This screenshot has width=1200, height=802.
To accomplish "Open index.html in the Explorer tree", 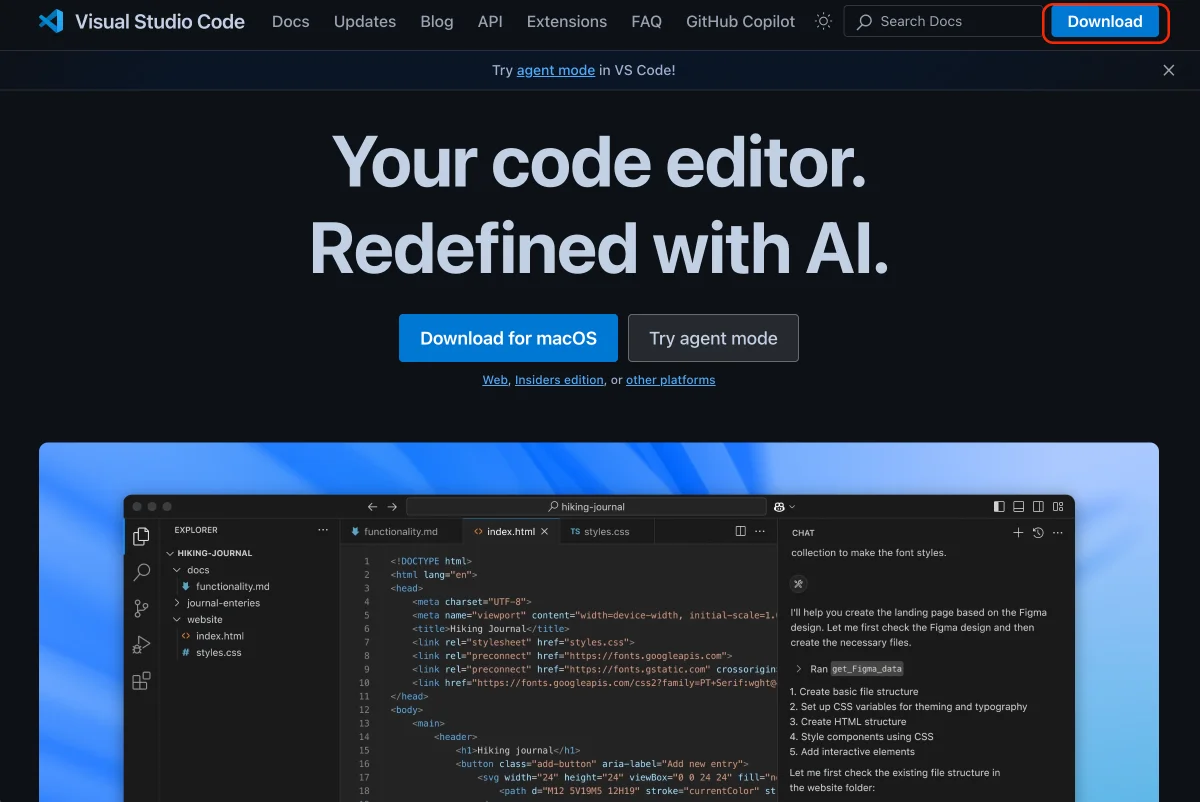I will pyautogui.click(x=220, y=636).
